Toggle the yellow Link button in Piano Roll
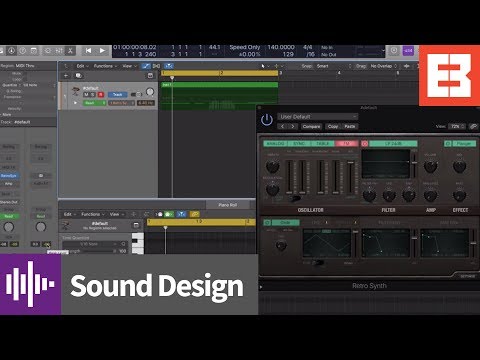The image size is (480, 360). tap(194, 214)
